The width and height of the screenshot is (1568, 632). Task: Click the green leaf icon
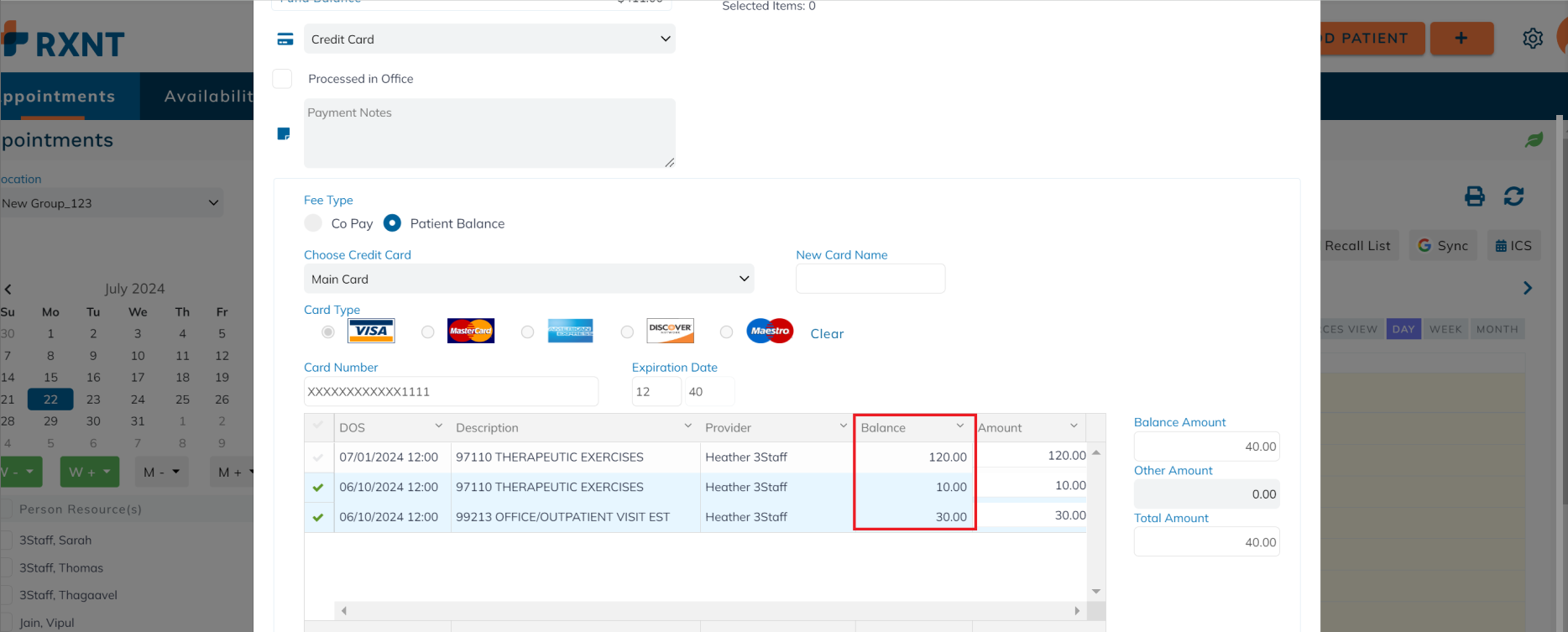click(x=1534, y=140)
